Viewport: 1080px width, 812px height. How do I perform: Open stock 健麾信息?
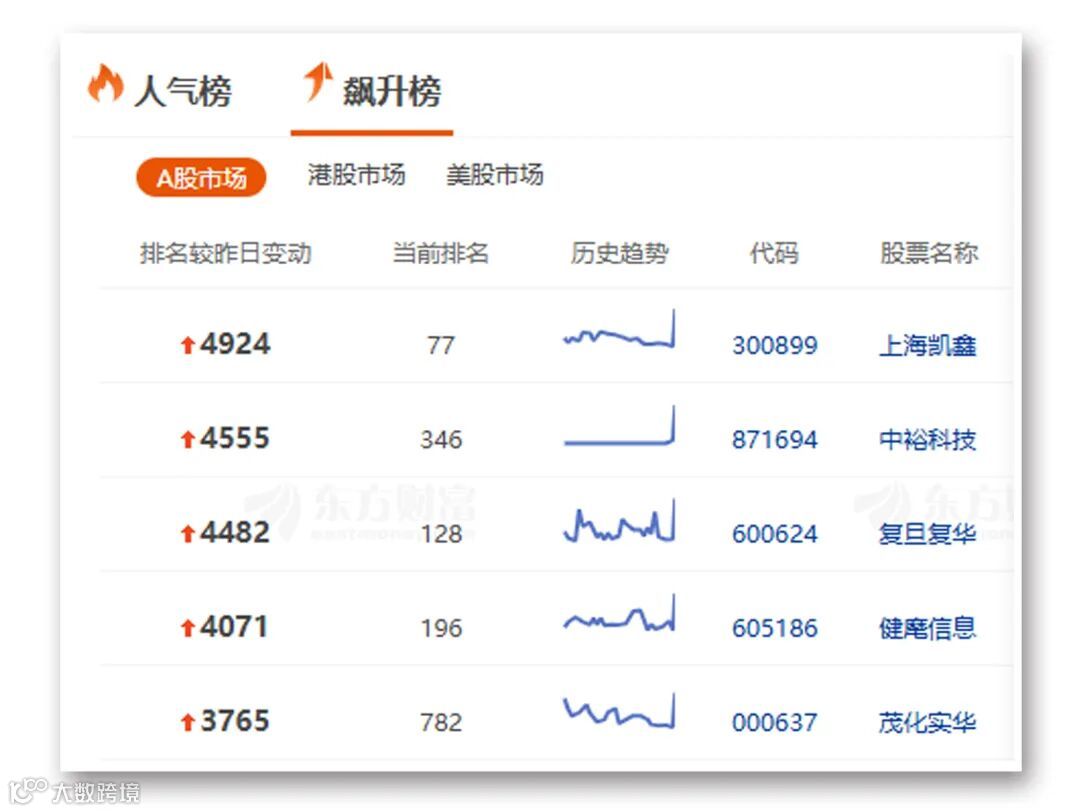click(927, 628)
